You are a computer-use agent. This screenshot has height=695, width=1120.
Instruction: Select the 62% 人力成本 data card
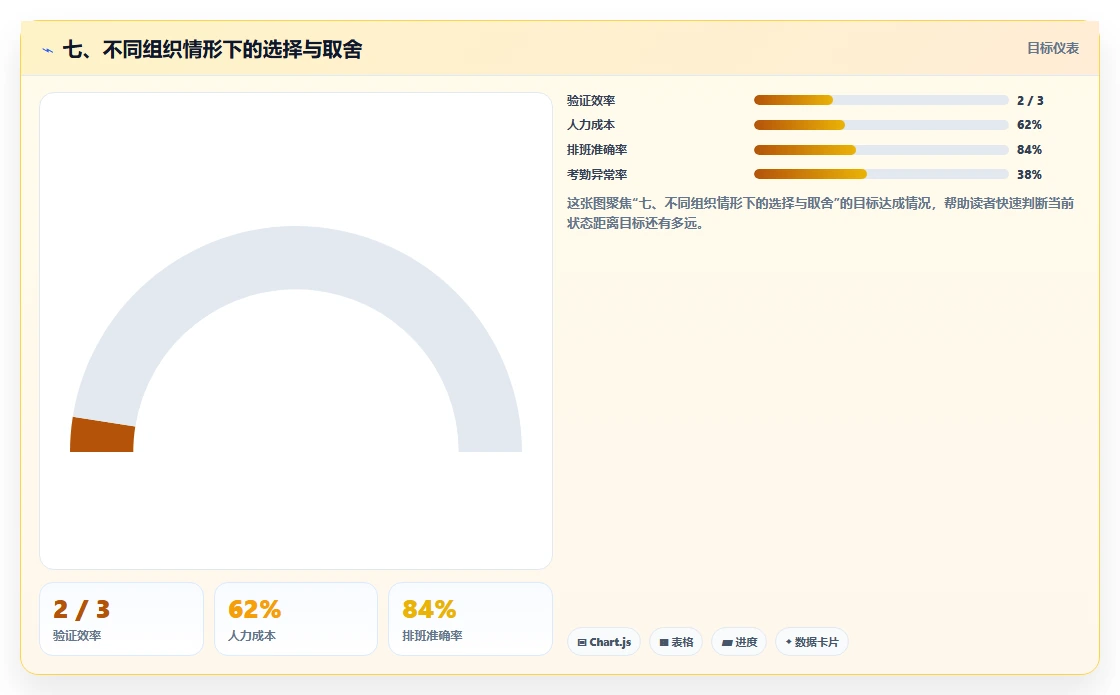(296, 619)
